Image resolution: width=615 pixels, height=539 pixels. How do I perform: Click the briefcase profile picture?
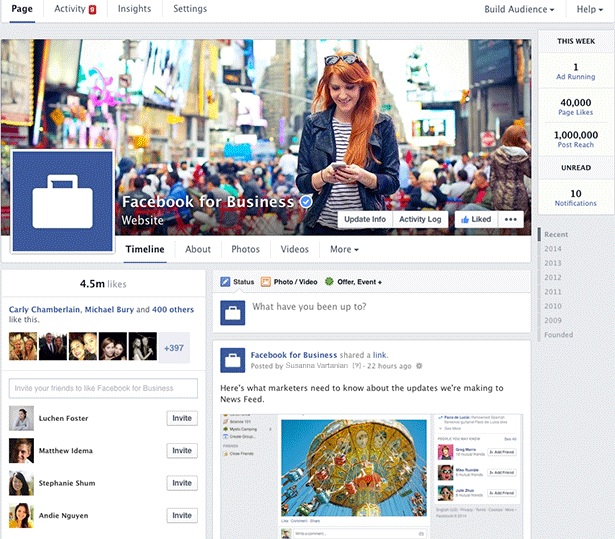point(62,201)
